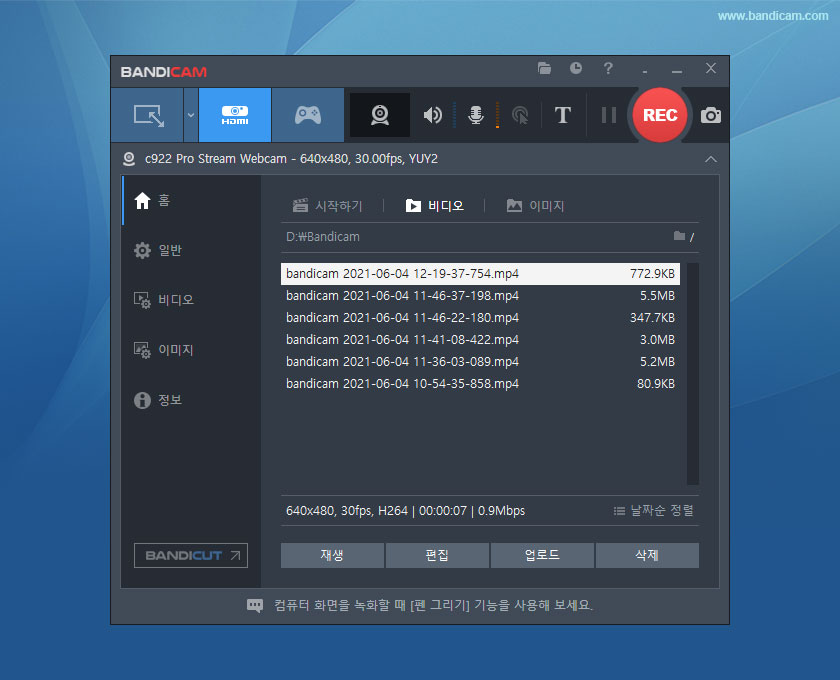Toggle mouse click effect icon

(520, 115)
